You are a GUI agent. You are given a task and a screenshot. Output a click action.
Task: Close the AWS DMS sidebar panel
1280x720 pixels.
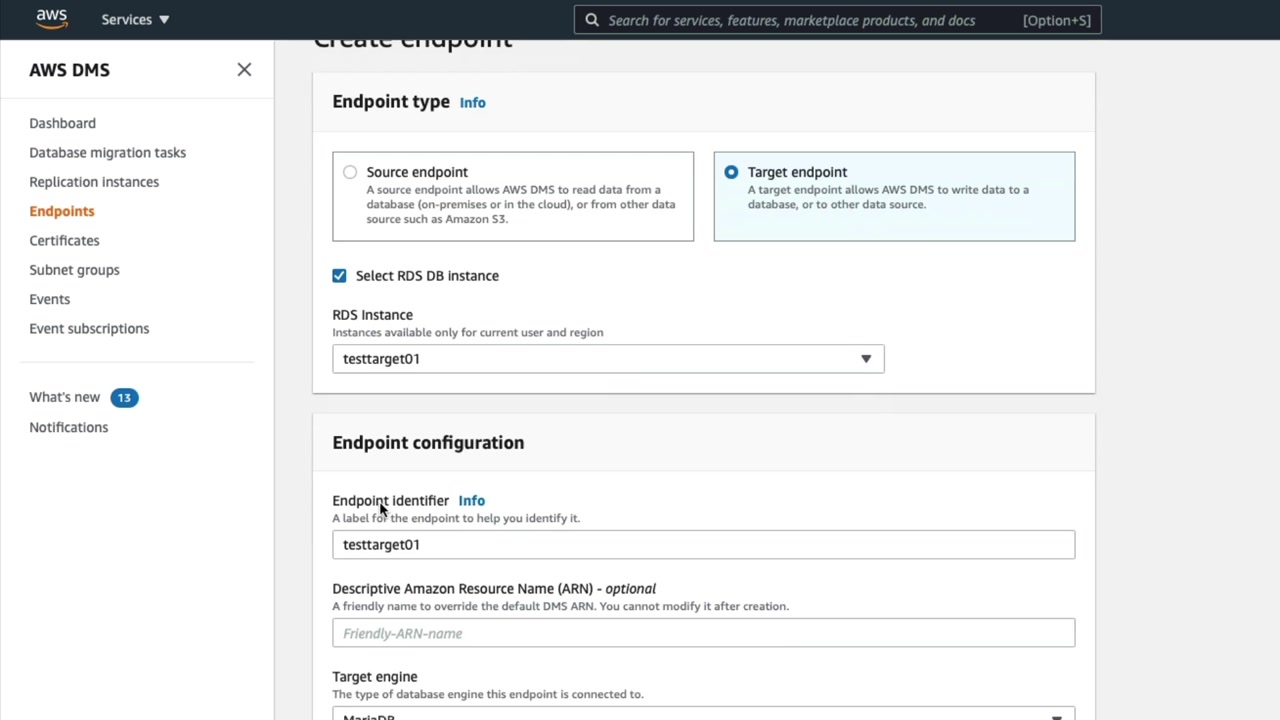244,70
